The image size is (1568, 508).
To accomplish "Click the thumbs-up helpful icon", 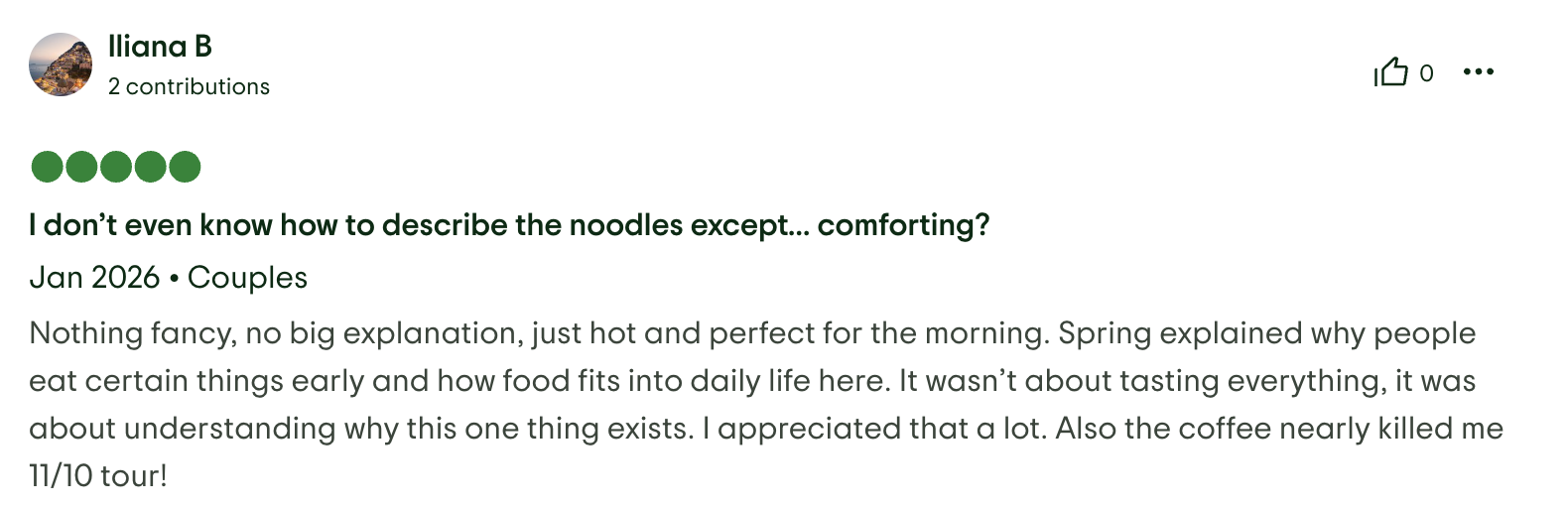I will point(1391,72).
